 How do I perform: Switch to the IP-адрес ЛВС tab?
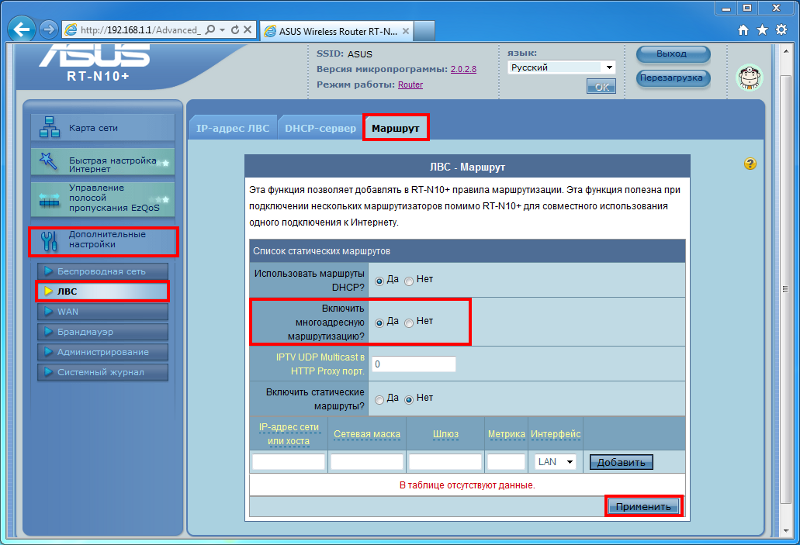coord(233,128)
